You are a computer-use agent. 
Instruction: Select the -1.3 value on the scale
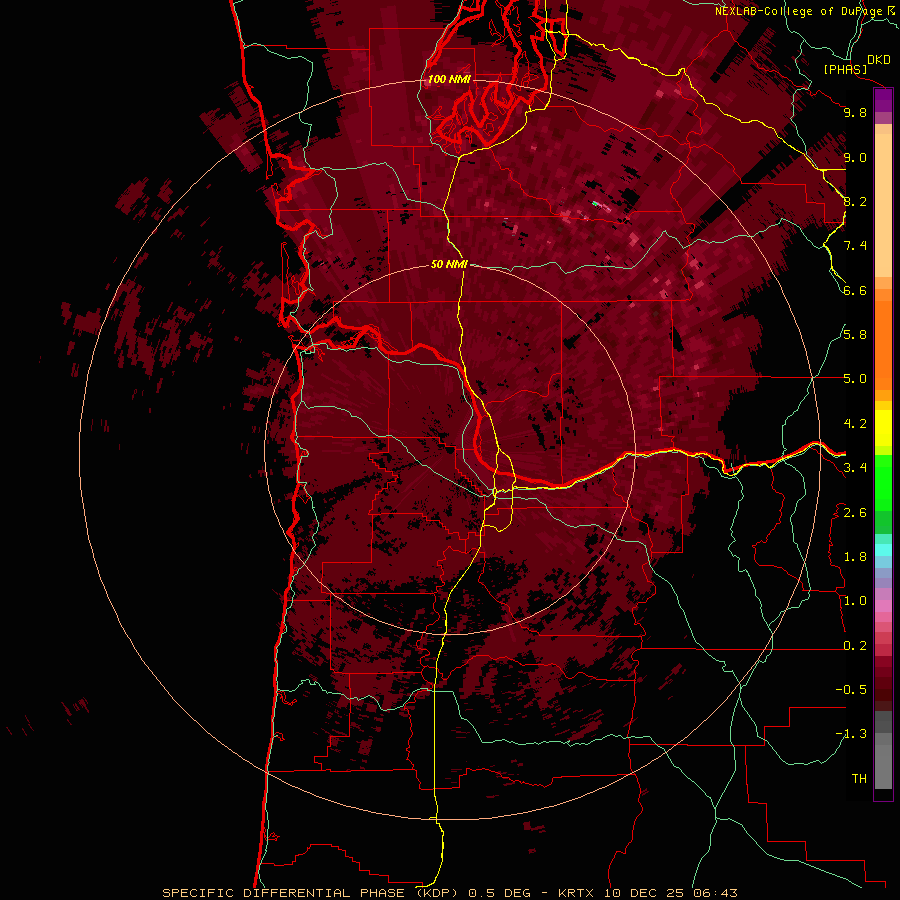851,734
